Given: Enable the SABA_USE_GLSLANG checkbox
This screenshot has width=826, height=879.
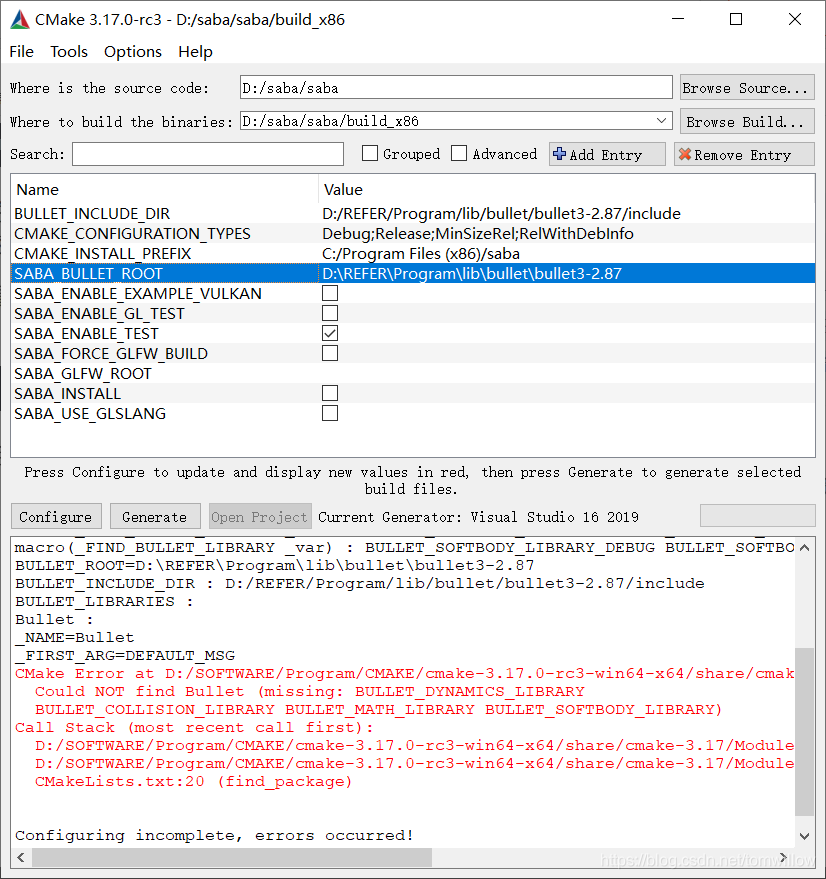Looking at the screenshot, I should pos(330,413).
